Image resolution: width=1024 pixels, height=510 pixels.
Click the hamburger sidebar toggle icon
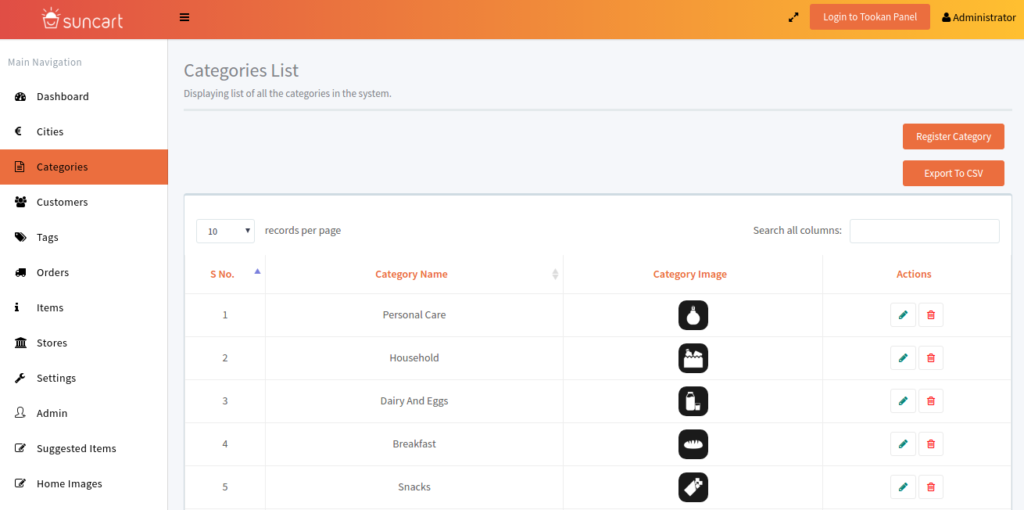coord(184,17)
